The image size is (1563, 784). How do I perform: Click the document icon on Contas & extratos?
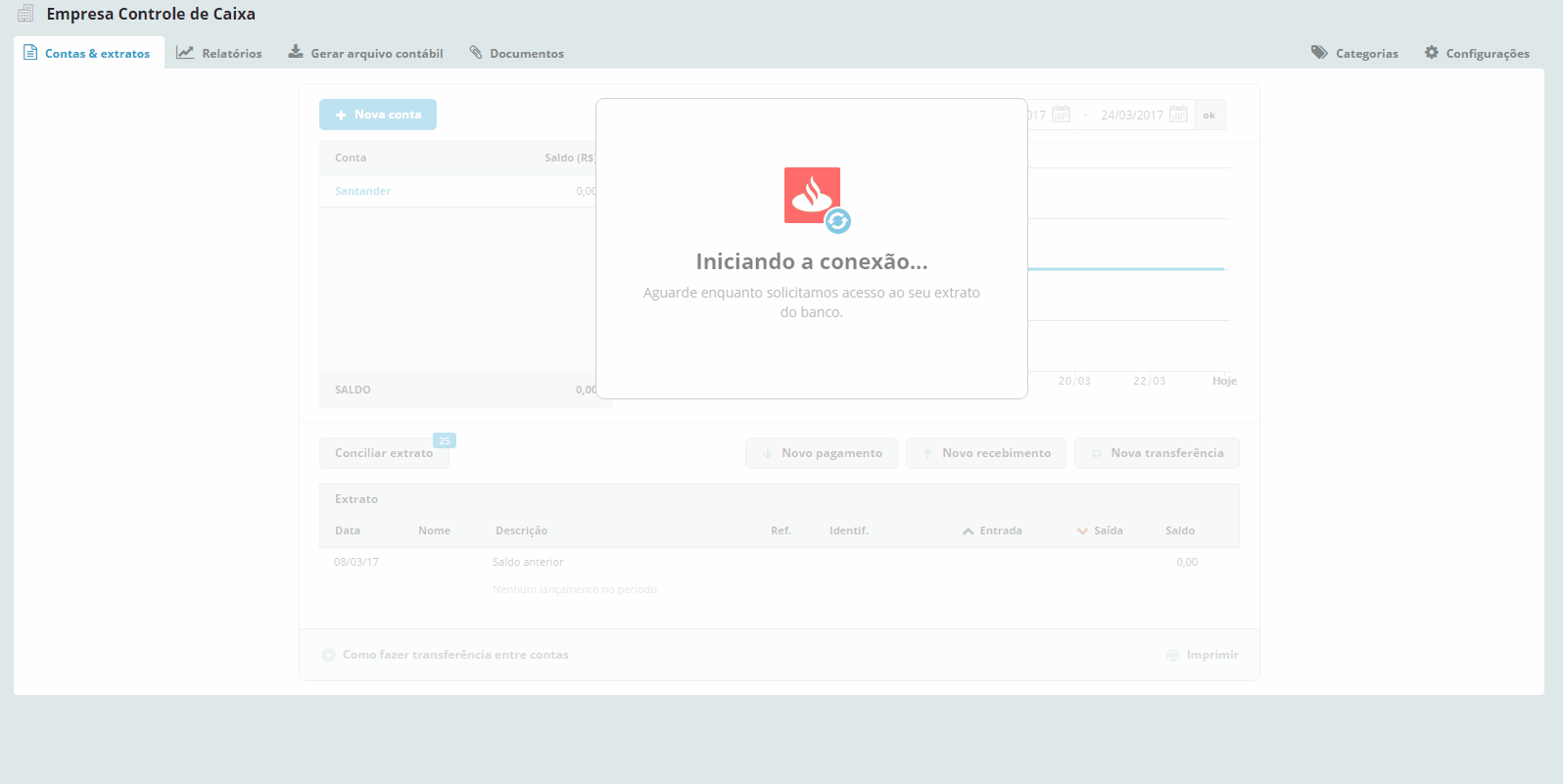click(30, 52)
